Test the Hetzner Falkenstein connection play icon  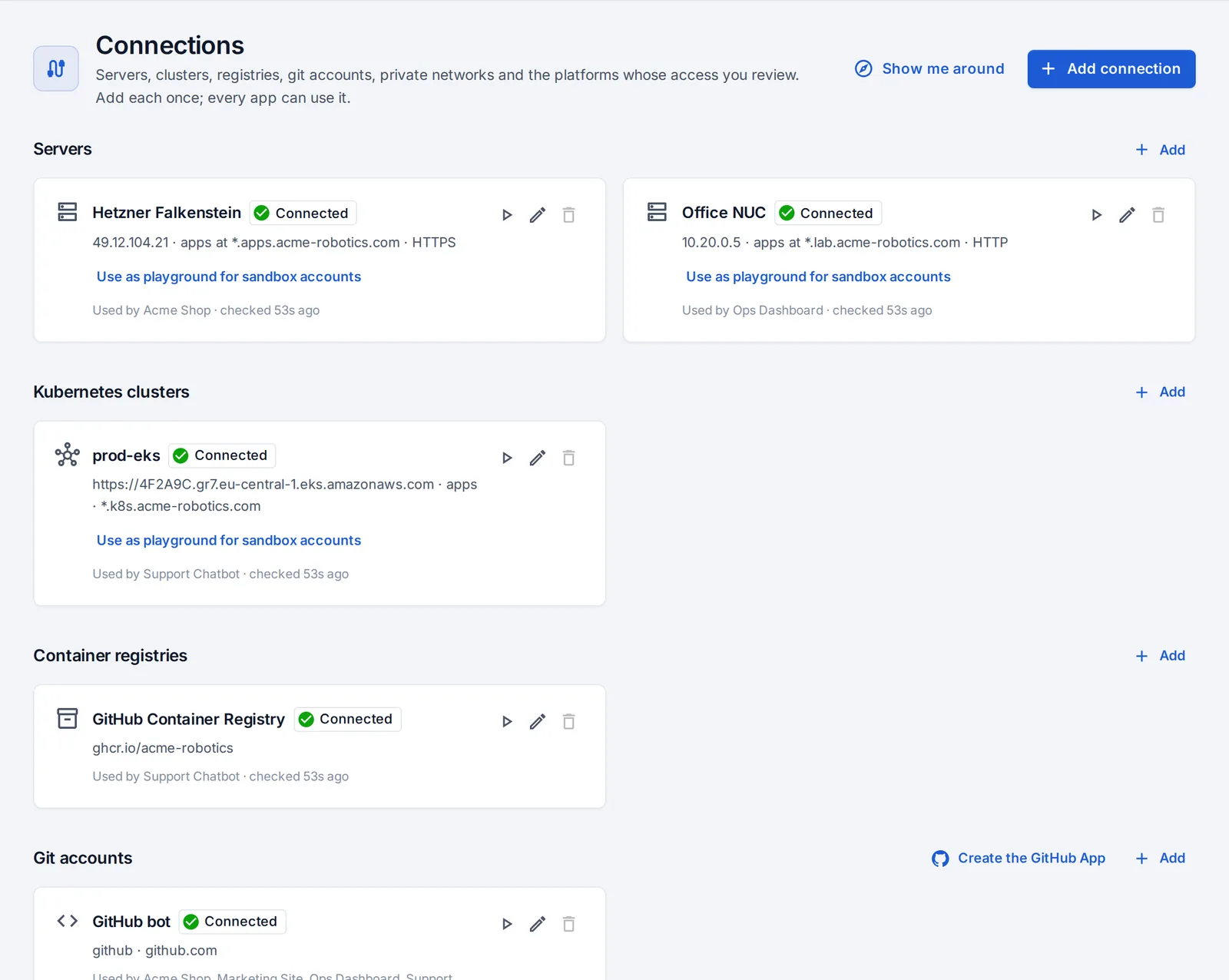507,215
